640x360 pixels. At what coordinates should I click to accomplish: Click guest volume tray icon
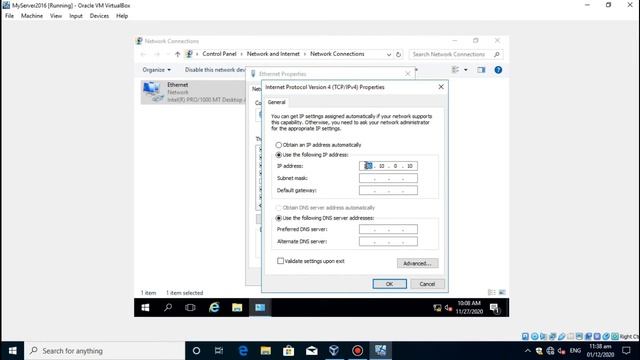448,308
